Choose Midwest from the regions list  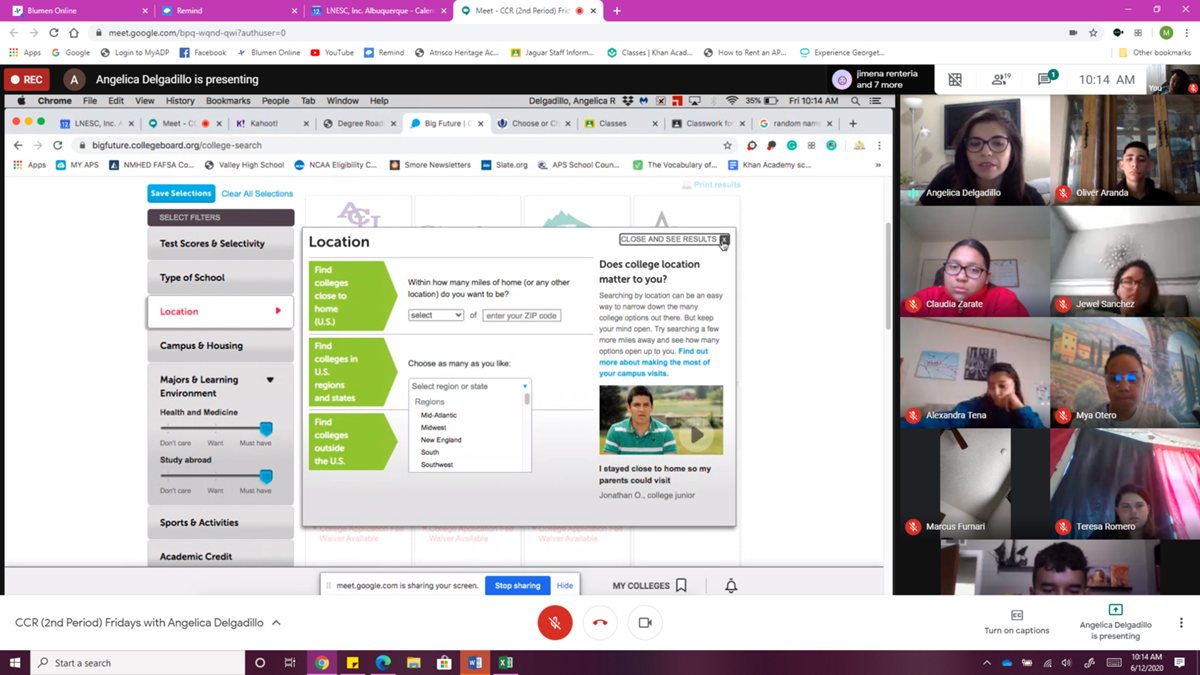[434, 427]
